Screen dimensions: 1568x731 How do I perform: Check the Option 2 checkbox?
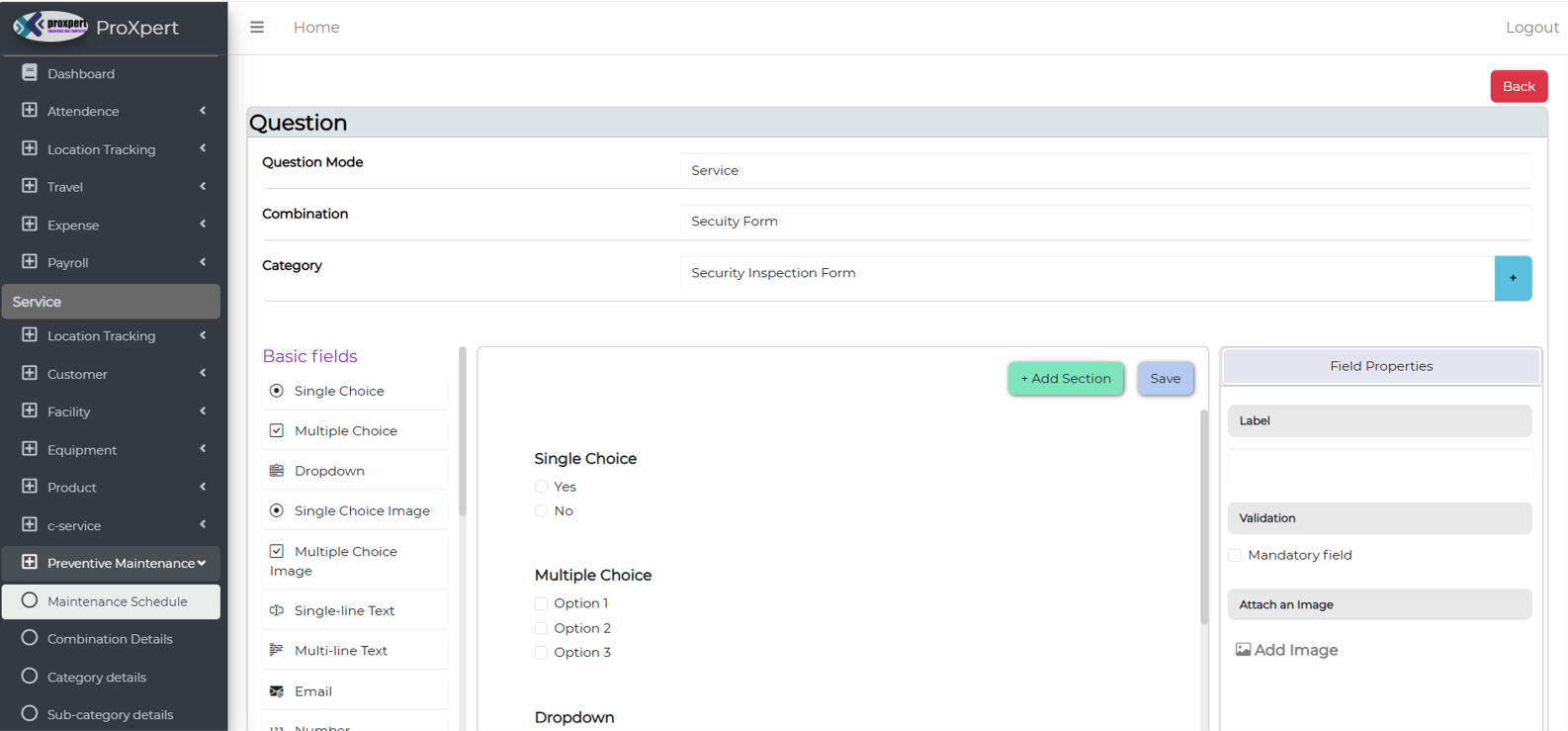pyautogui.click(x=541, y=628)
